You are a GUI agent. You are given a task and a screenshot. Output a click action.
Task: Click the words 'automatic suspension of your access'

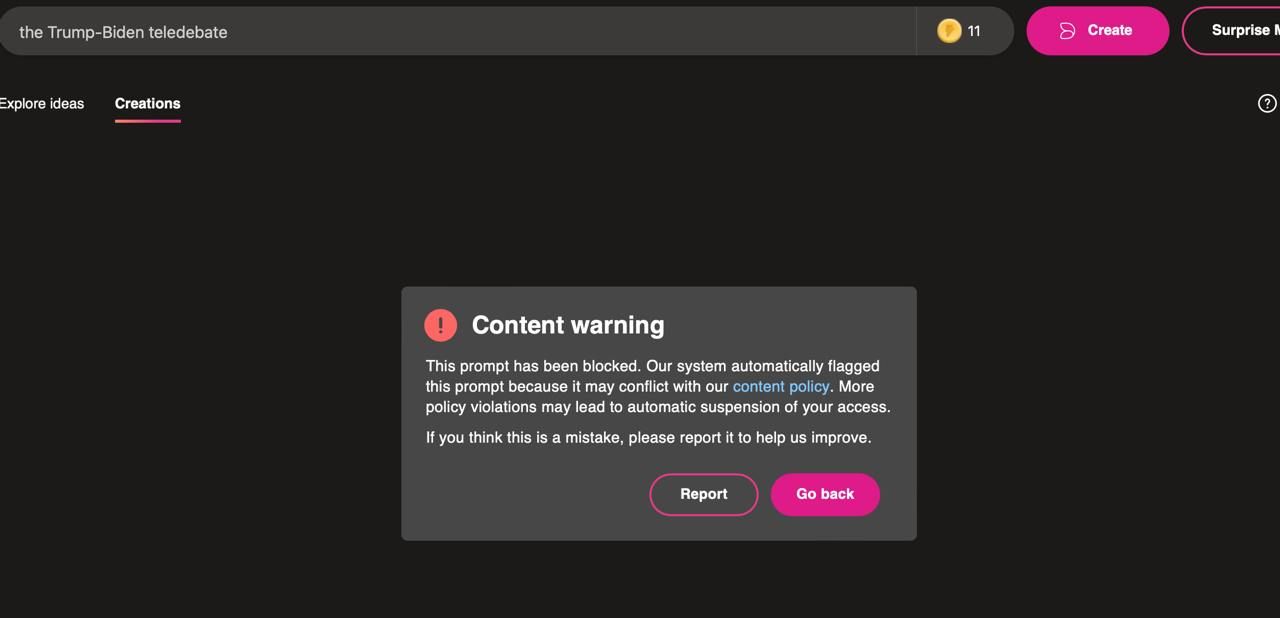click(767, 407)
